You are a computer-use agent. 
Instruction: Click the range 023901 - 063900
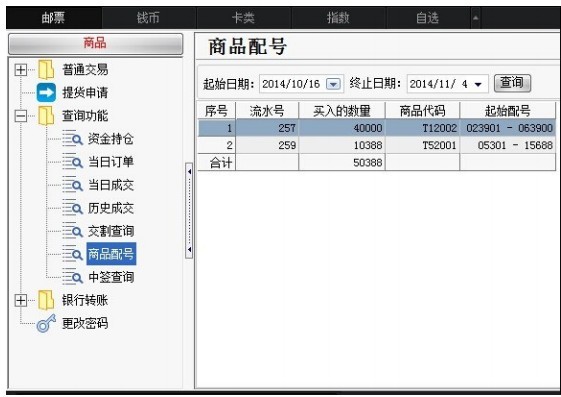pyautogui.click(x=509, y=128)
